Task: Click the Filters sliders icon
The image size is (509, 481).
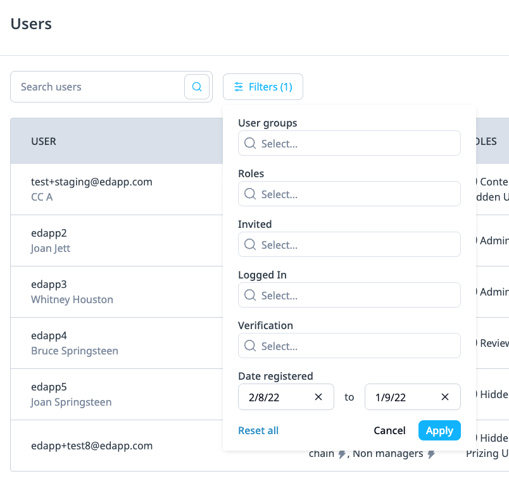Action: [238, 87]
